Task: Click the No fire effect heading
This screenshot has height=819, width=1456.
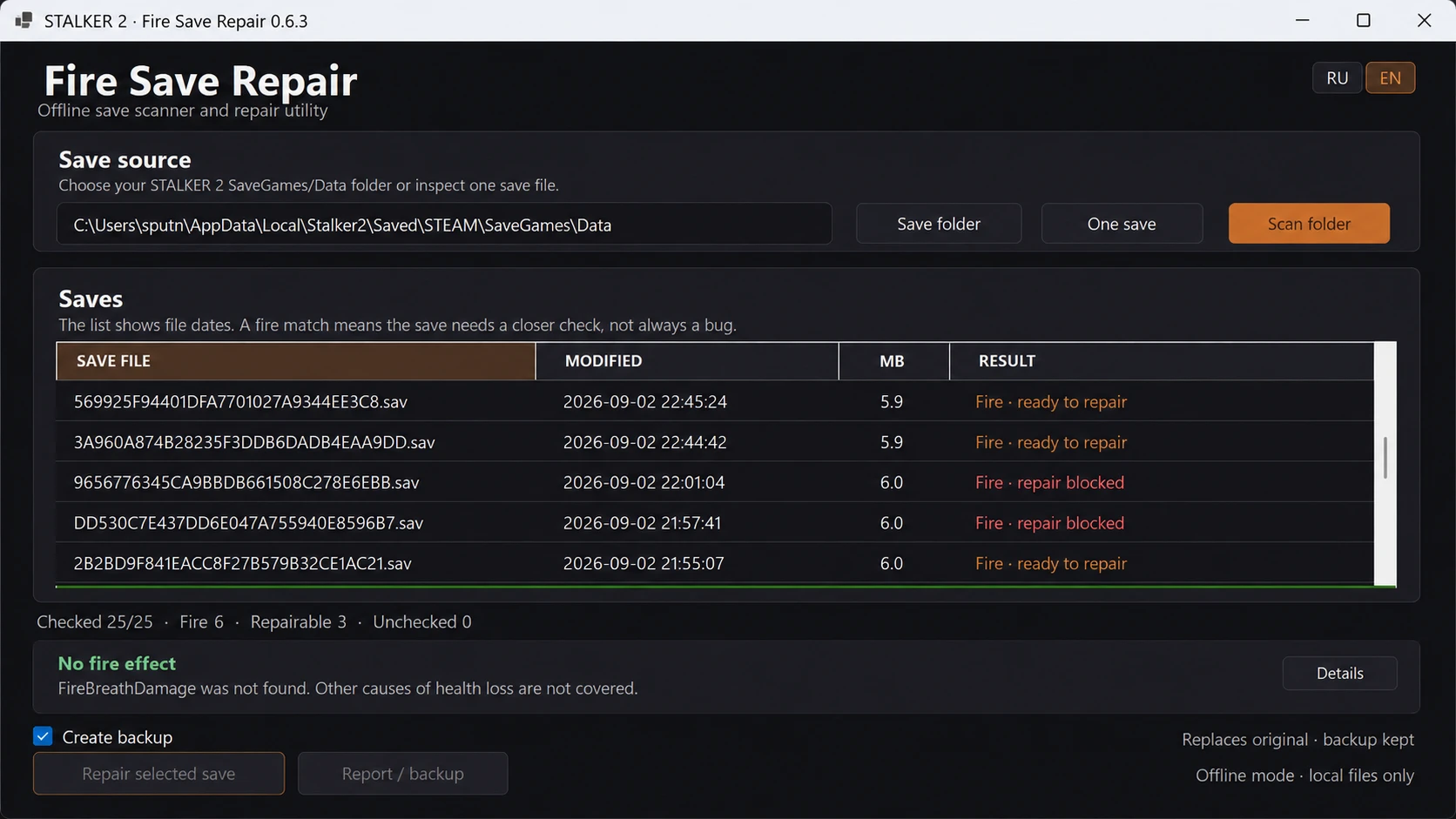Action: (117, 663)
